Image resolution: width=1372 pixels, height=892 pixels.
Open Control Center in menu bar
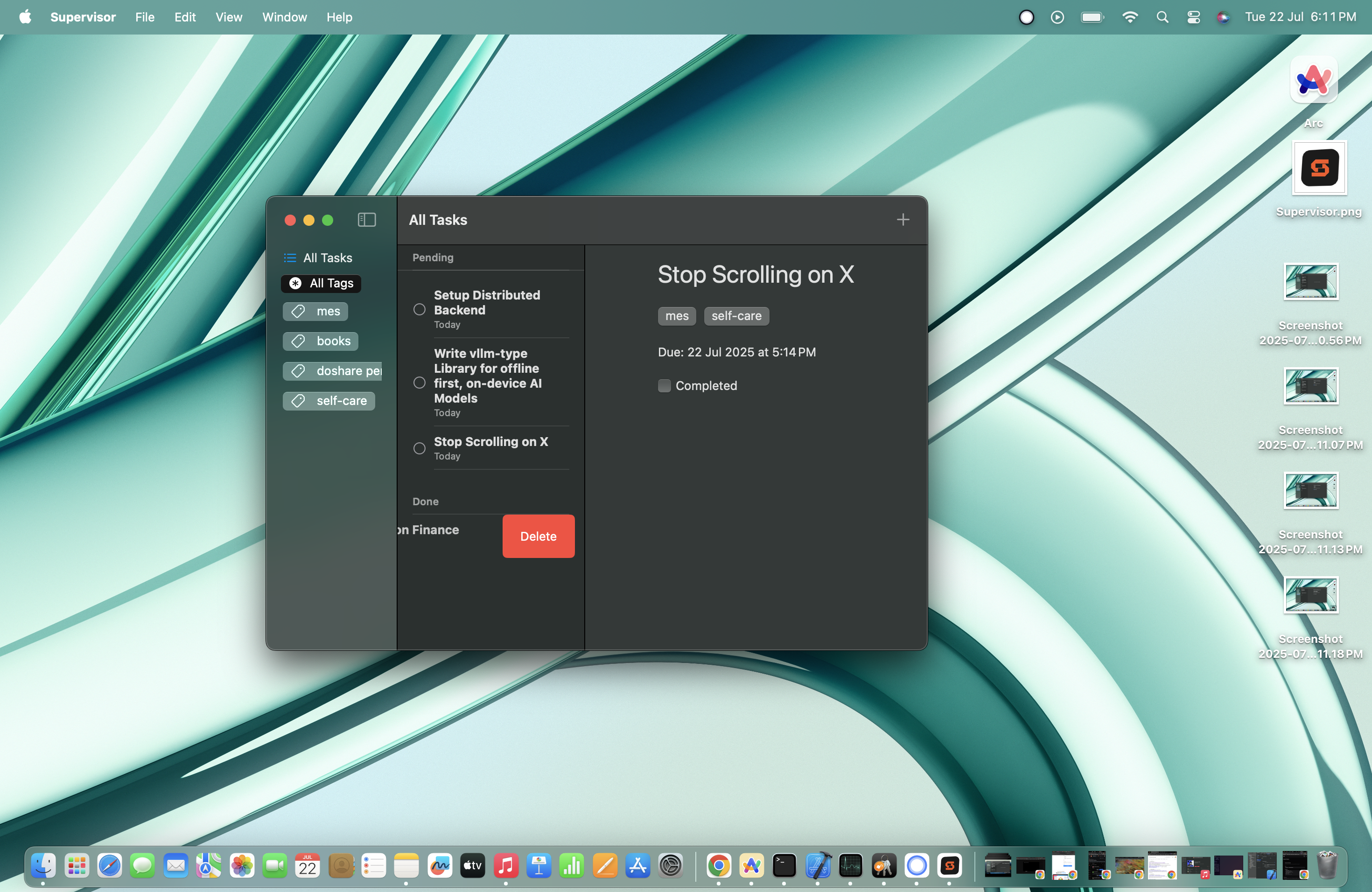(x=1193, y=17)
